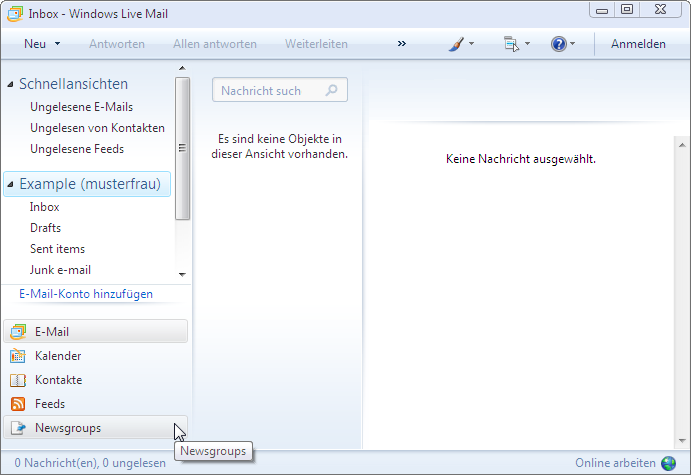691x475 pixels.
Task: Open the Drafts folder
Action: pos(45,228)
